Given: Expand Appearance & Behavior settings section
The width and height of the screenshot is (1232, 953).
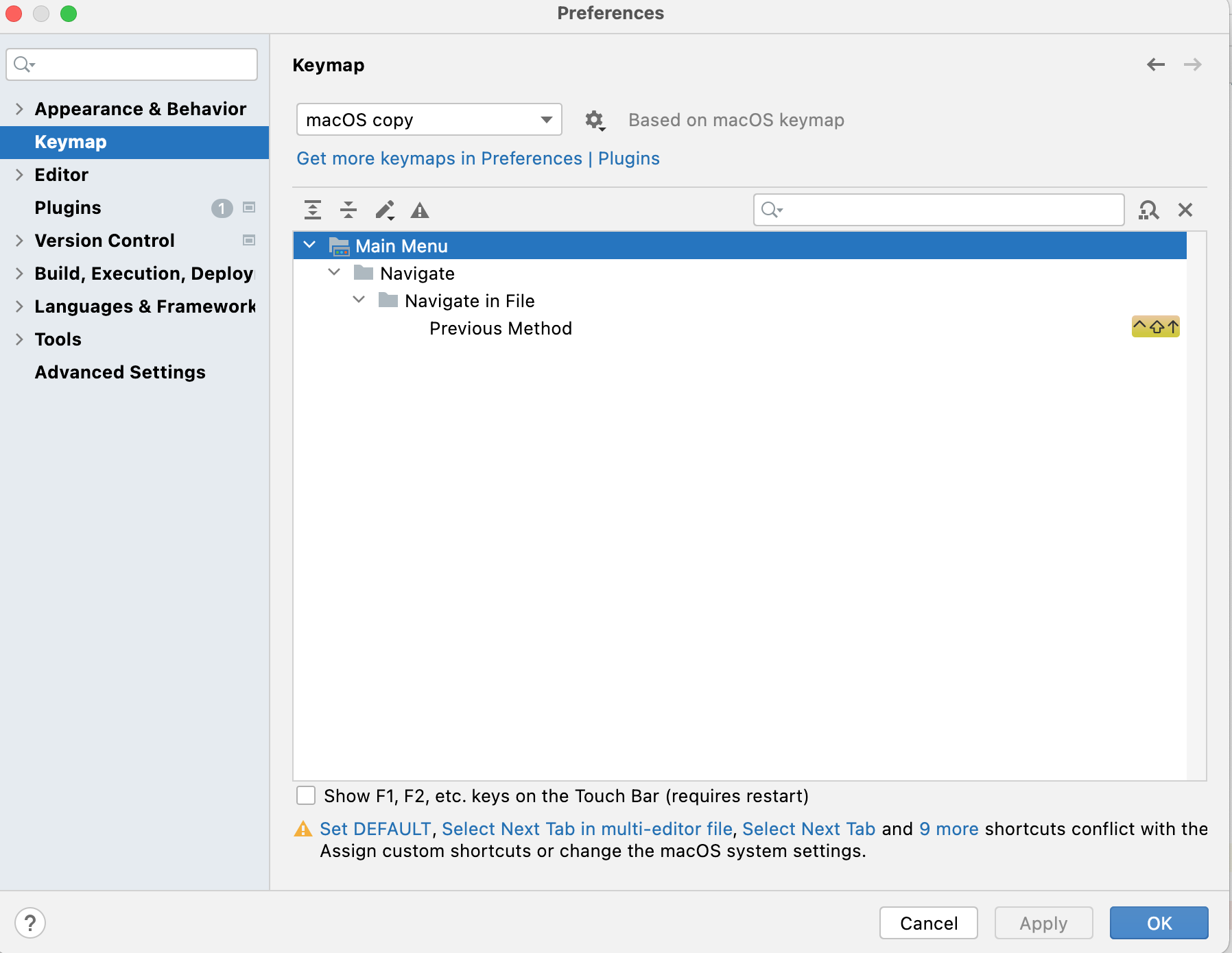Looking at the screenshot, I should [x=19, y=109].
